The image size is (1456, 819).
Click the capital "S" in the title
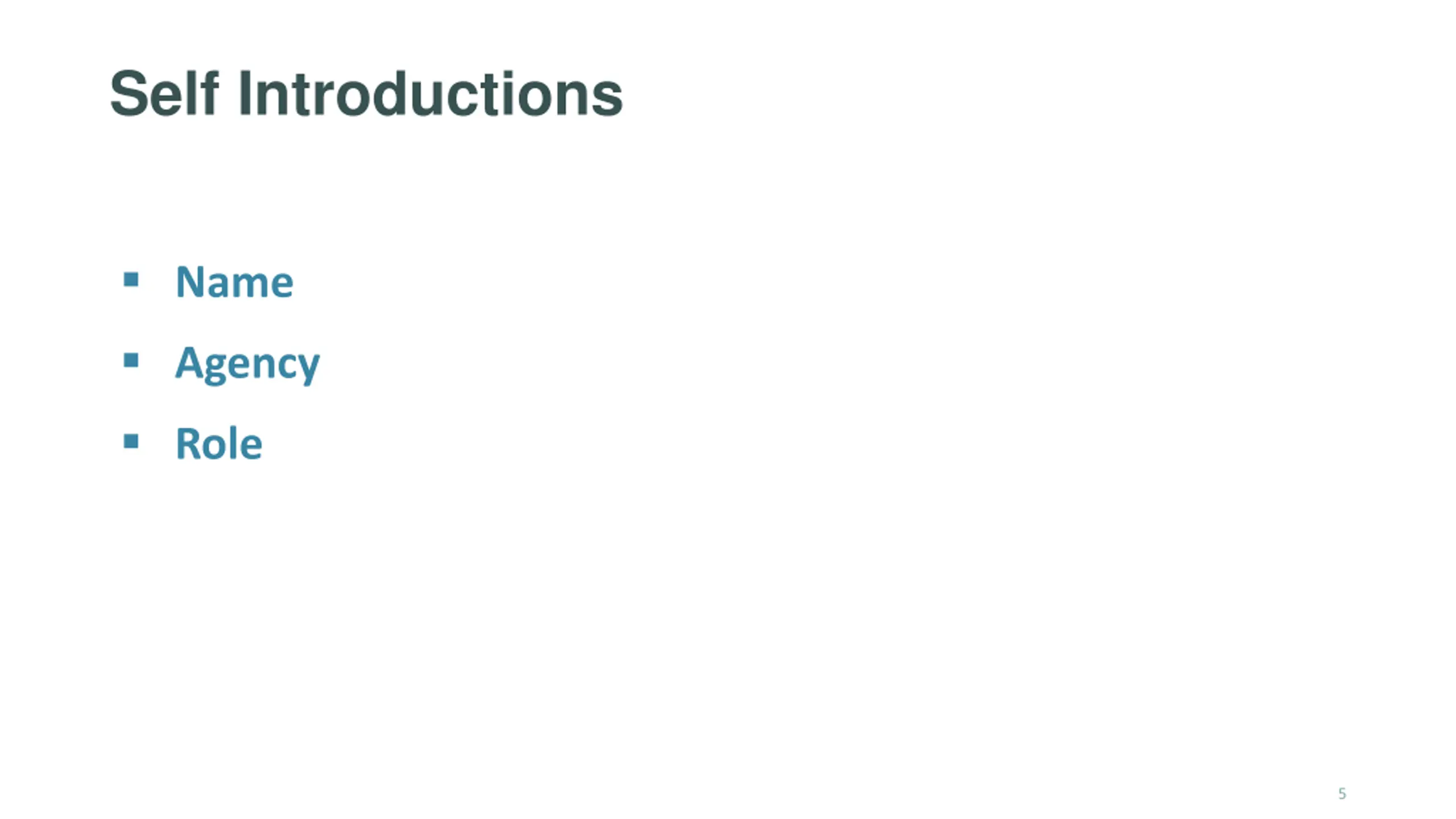(x=129, y=93)
